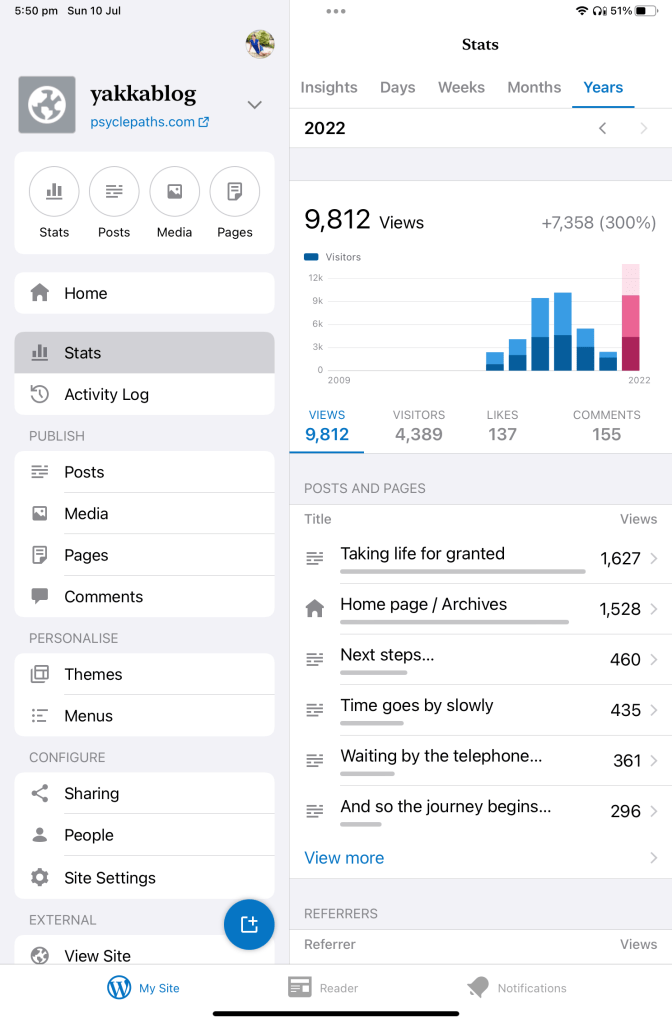Tap View more under Posts and Pages
Image resolution: width=672 pixels, height=1023 pixels.
[344, 858]
